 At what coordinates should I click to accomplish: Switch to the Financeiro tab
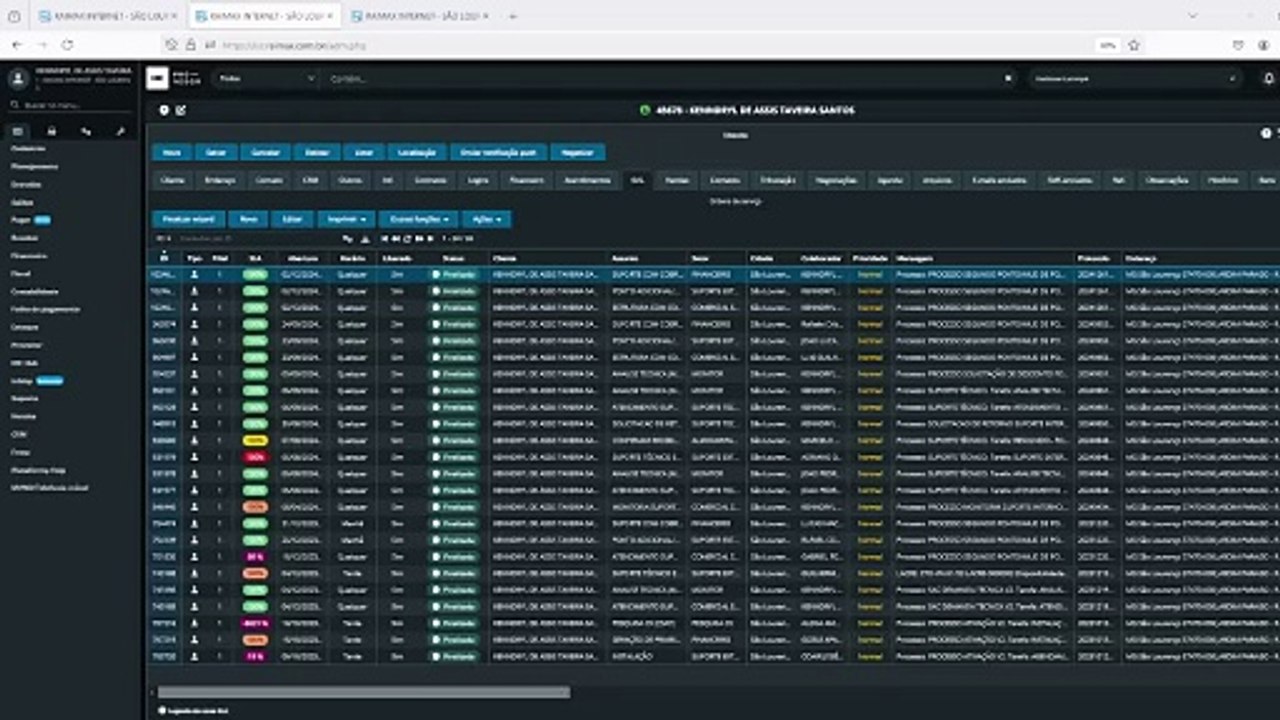click(526, 180)
